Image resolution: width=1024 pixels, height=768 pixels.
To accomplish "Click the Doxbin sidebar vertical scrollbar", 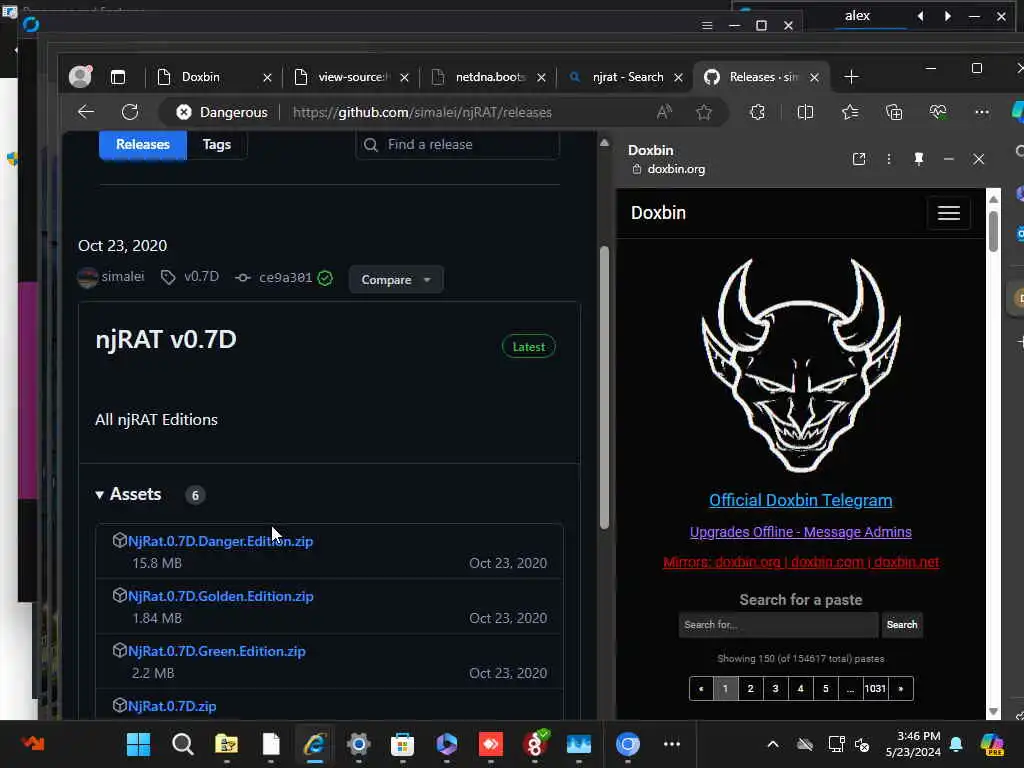I will pos(993,231).
